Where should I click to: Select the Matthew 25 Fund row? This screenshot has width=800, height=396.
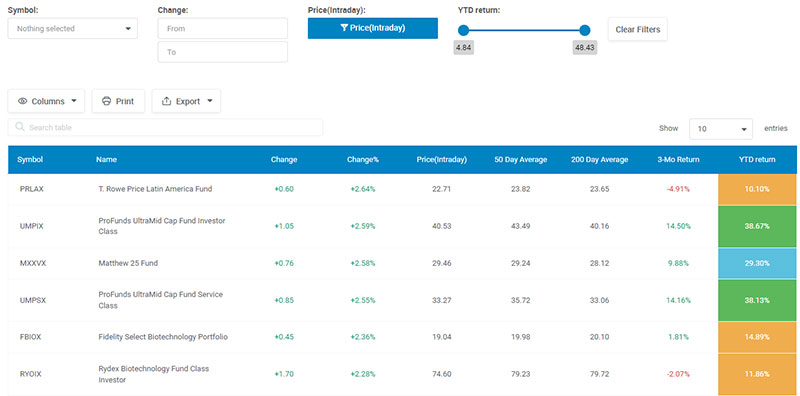tap(402, 263)
